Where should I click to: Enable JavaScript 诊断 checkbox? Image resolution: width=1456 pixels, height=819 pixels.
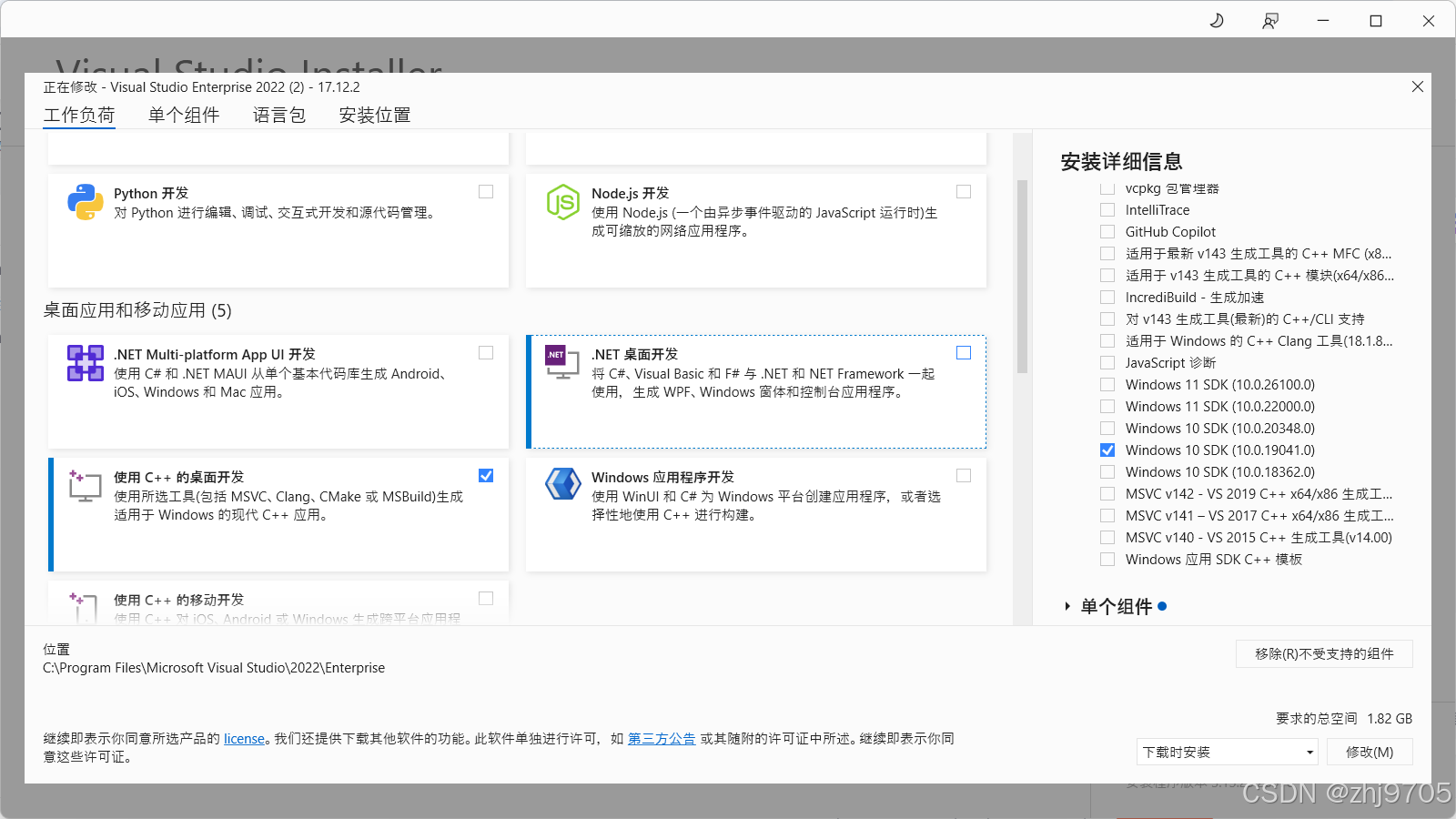point(1107,363)
